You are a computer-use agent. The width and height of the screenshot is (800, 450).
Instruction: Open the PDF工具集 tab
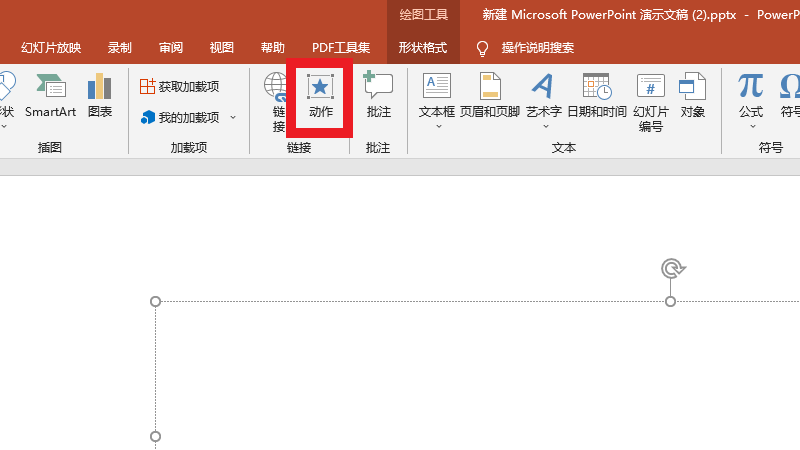340,47
